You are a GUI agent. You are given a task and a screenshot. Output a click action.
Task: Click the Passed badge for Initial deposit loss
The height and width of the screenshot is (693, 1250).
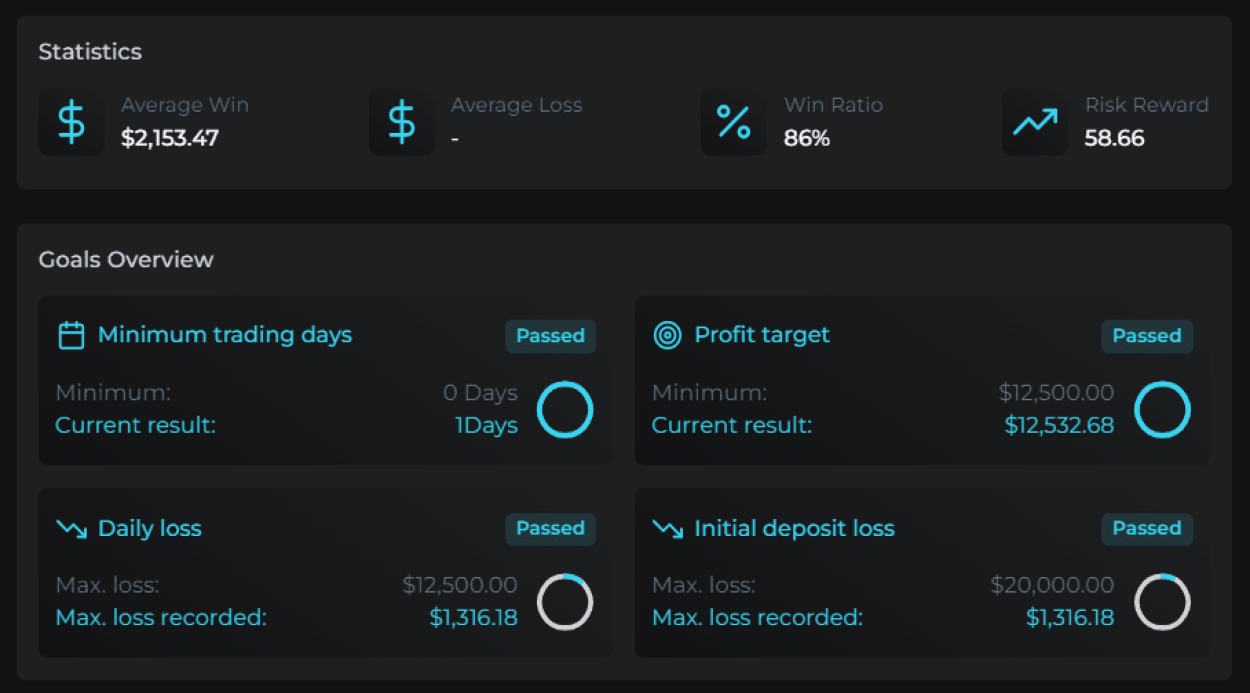[x=1147, y=528]
